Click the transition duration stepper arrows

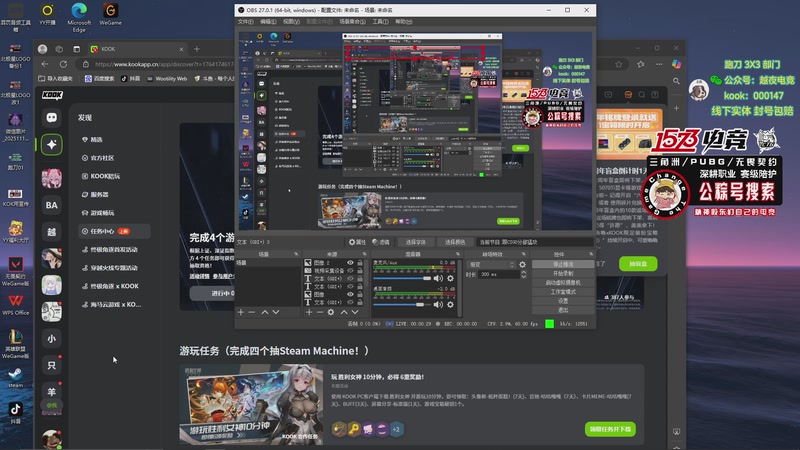[523, 274]
